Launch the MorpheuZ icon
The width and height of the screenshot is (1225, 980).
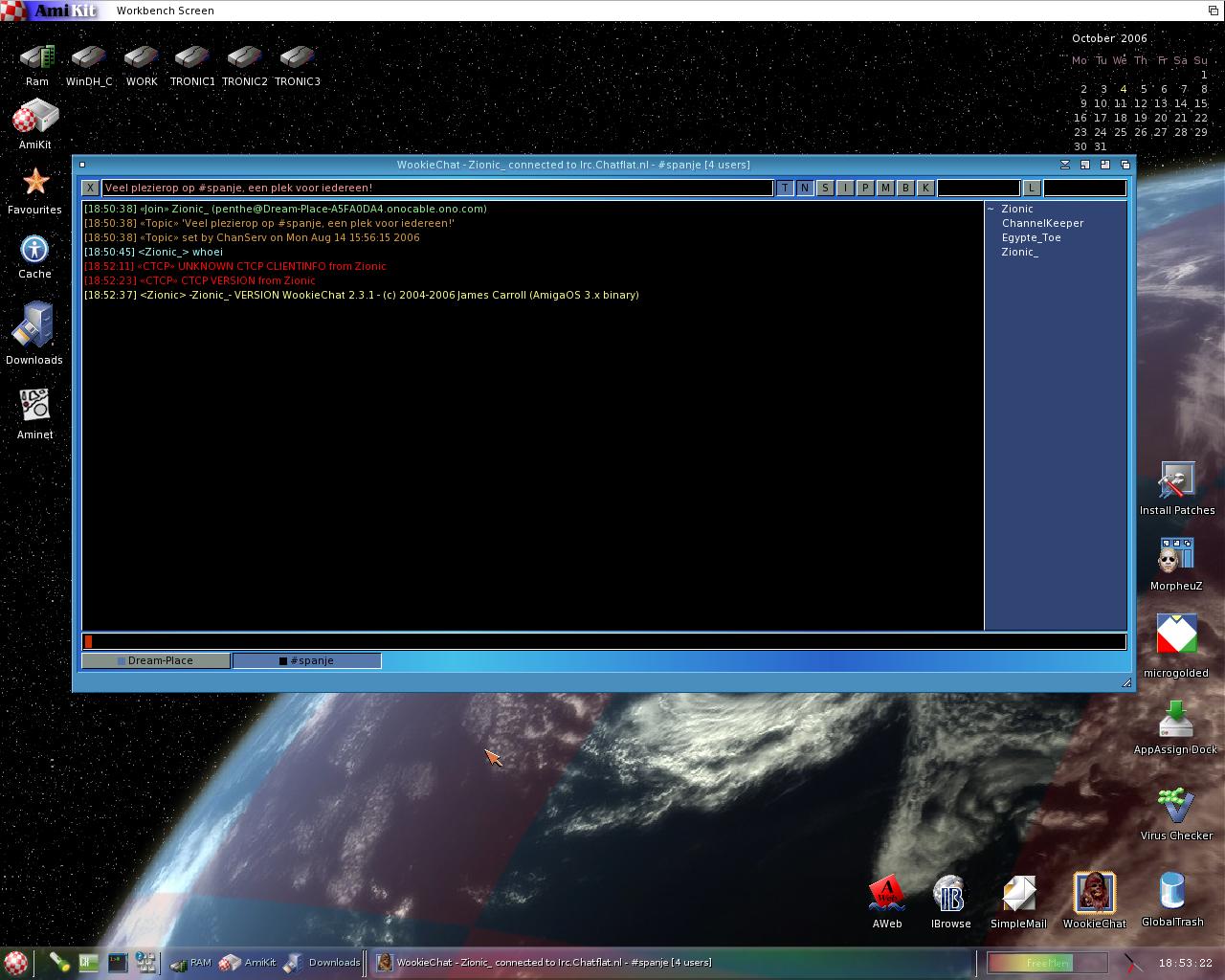tap(1176, 564)
